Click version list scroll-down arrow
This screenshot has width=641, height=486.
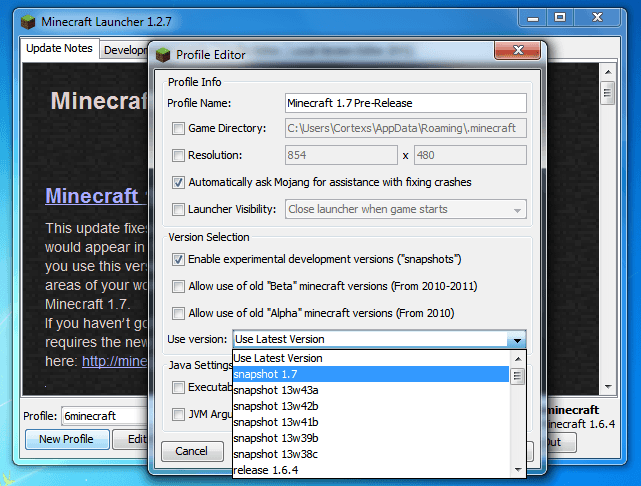[x=518, y=470]
